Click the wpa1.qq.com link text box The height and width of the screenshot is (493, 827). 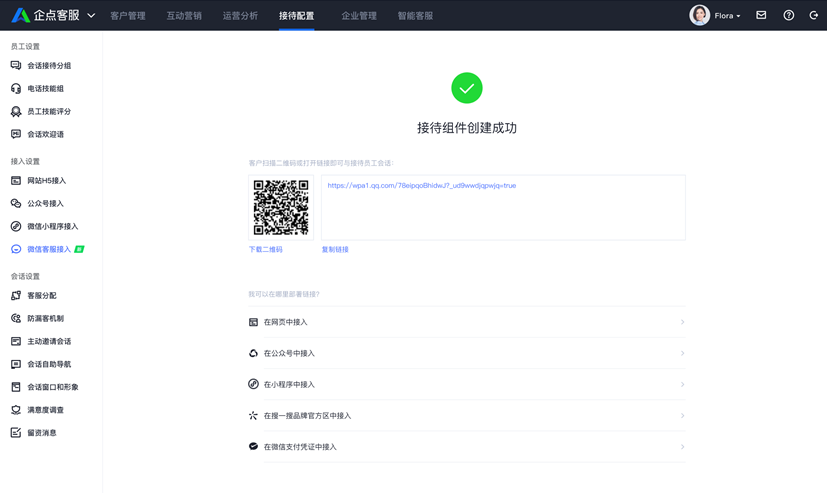503,207
